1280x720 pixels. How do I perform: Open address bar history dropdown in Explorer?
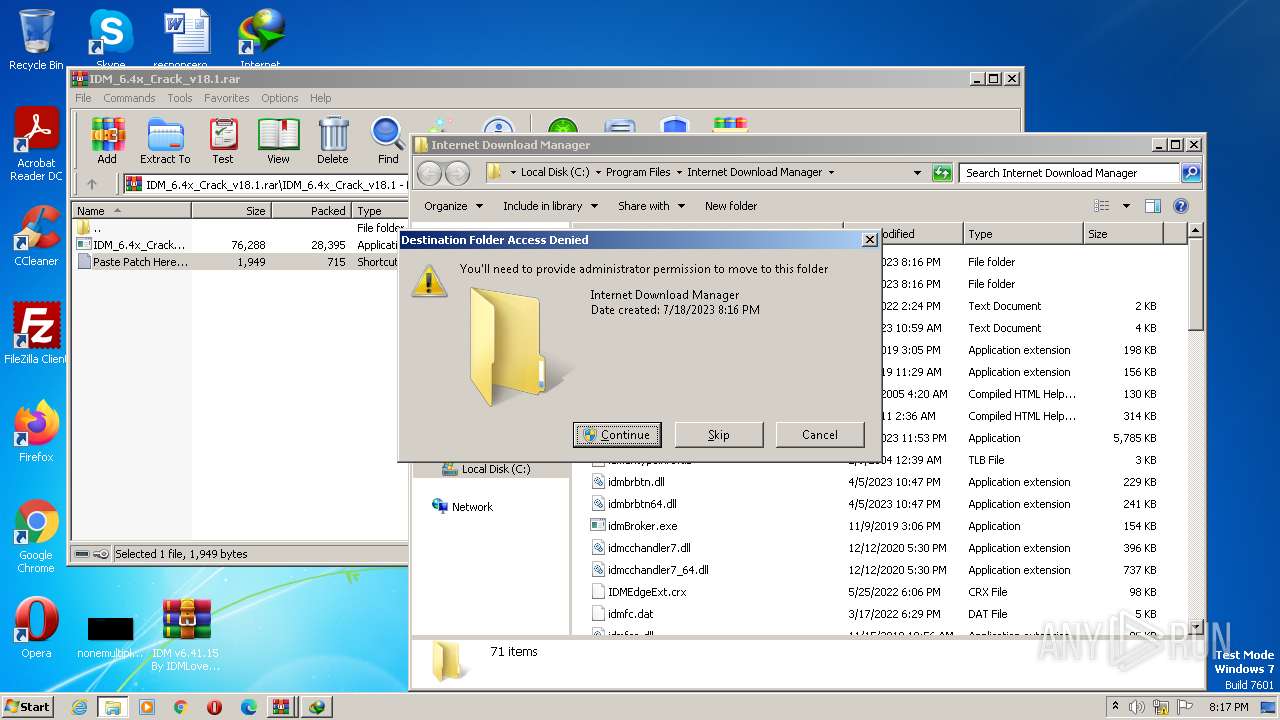[917, 173]
